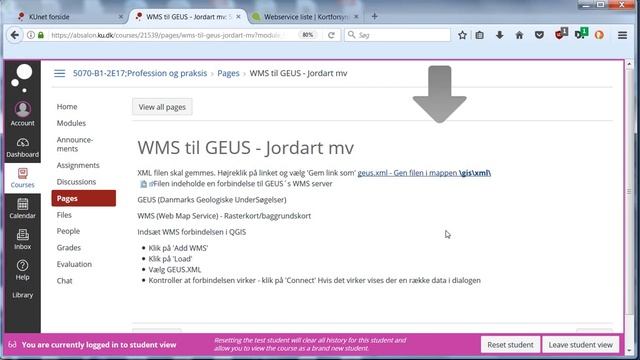Click the 80% zoom indicator
Image resolution: width=640 pixels, height=360 pixels.
click(307, 35)
